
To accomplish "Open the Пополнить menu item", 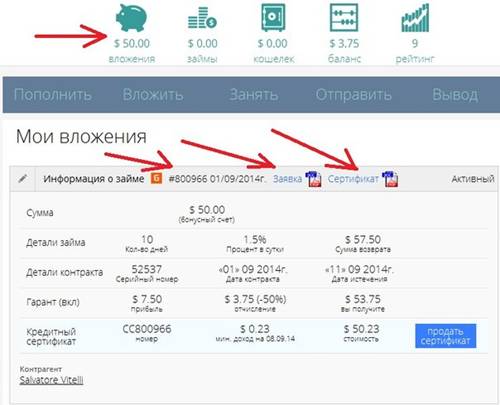I will point(53,95).
